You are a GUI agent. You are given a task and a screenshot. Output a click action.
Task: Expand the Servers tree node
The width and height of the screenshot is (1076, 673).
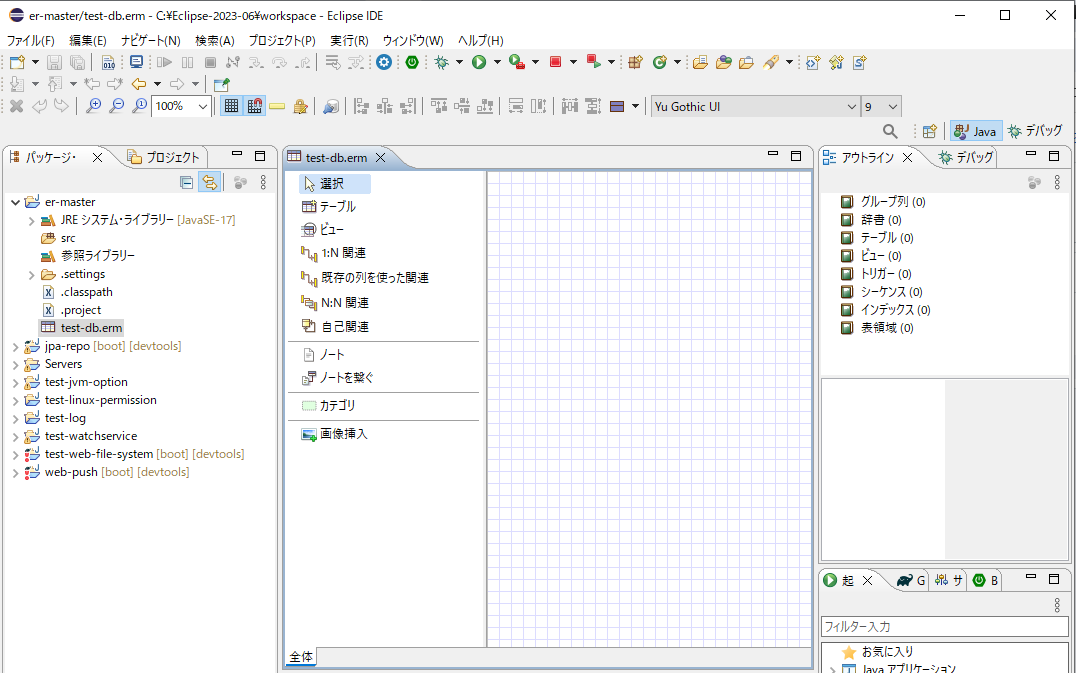[14, 363]
